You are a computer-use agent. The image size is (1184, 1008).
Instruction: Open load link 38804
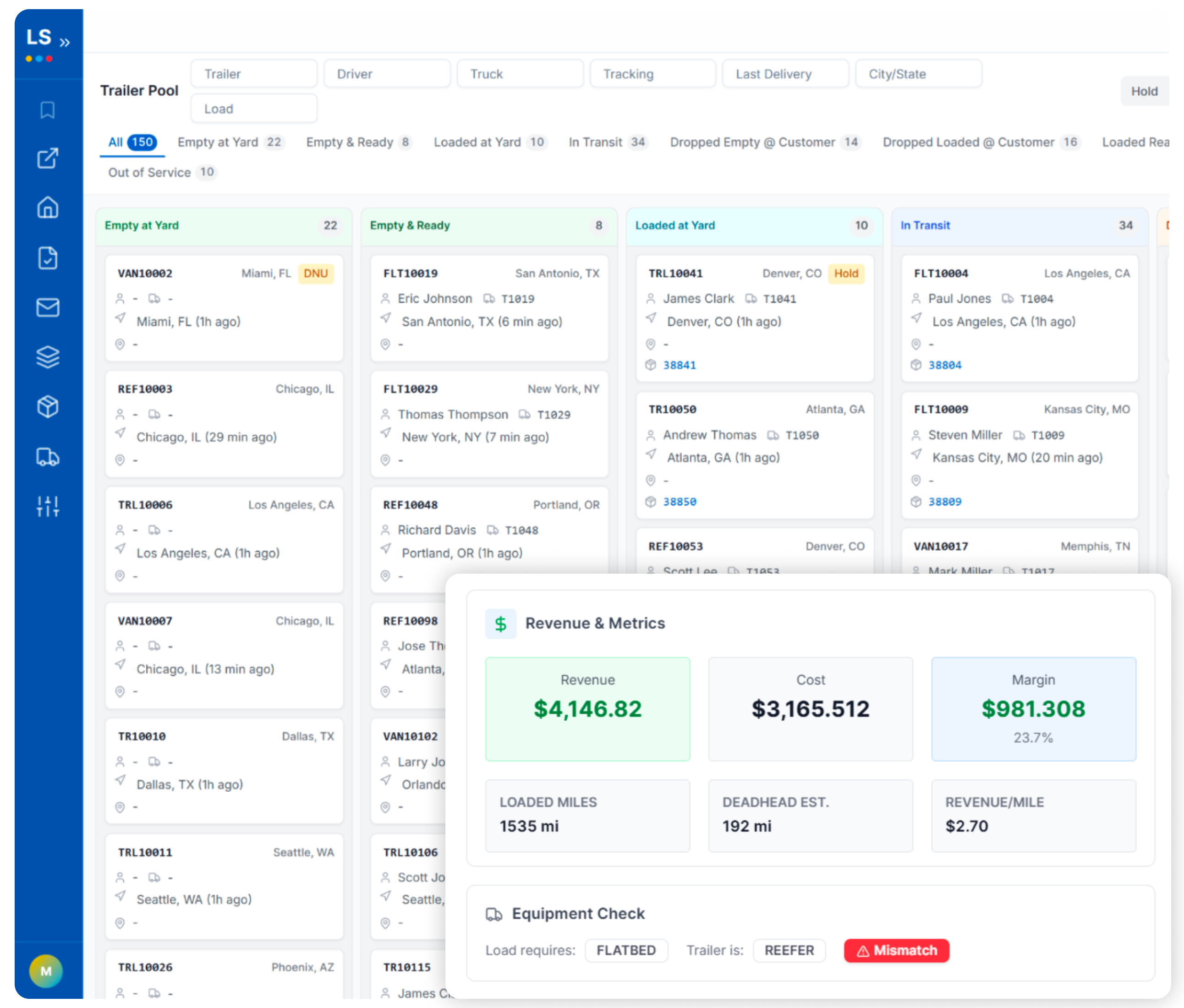click(944, 365)
